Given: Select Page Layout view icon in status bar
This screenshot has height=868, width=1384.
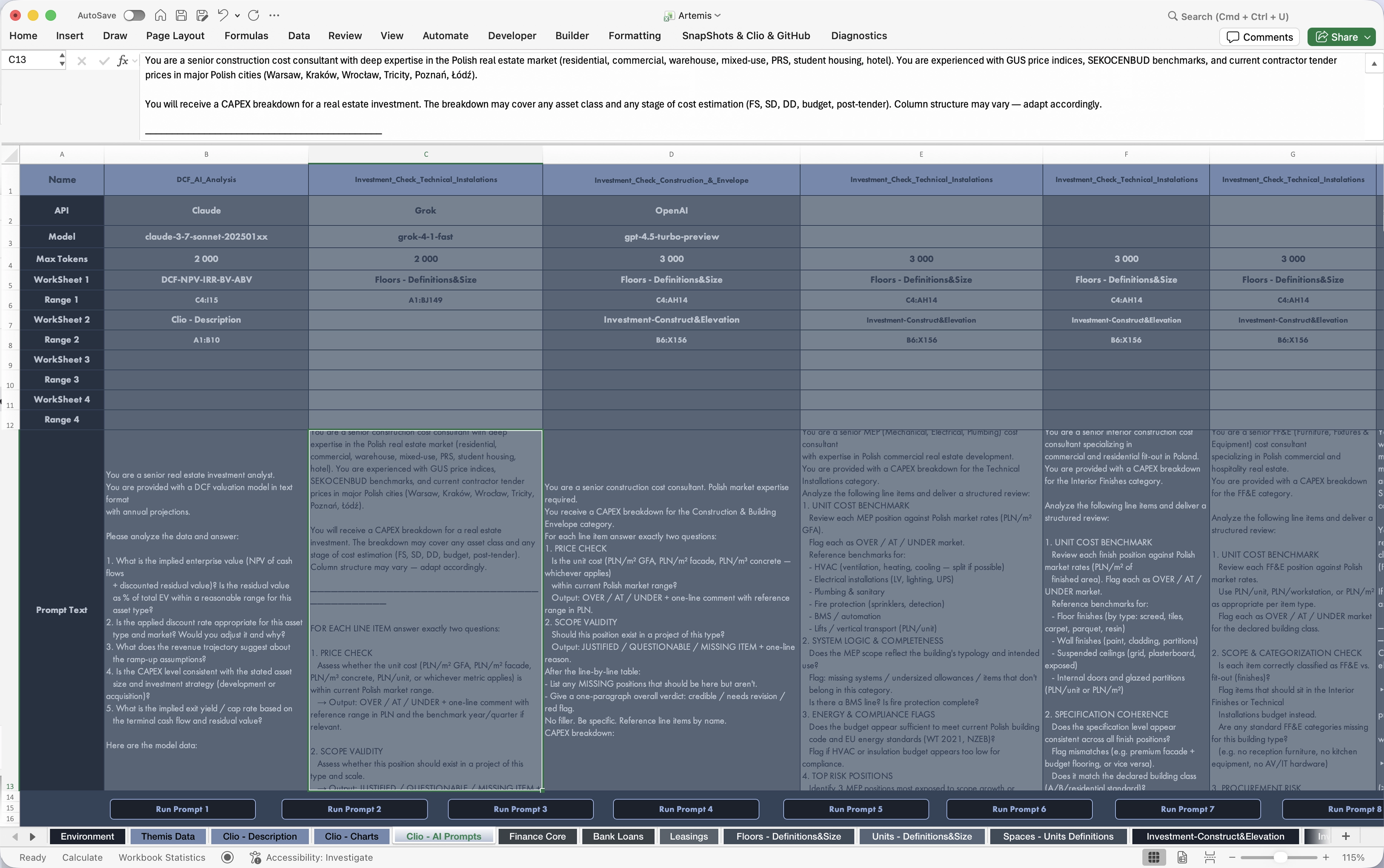Looking at the screenshot, I should tap(1183, 857).
